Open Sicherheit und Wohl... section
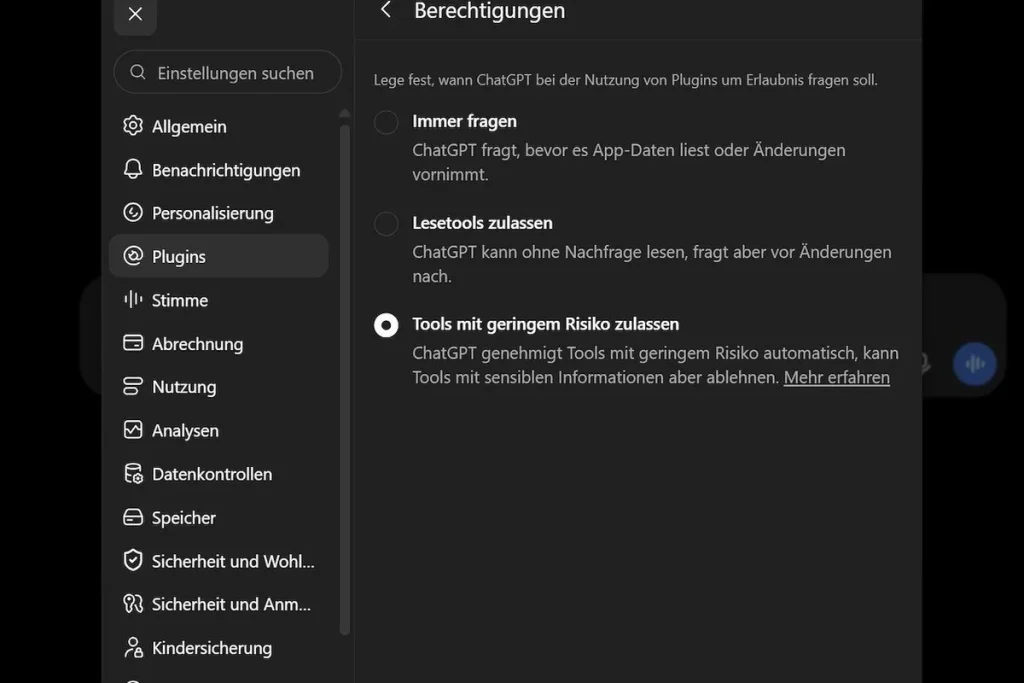This screenshot has height=683, width=1024. pos(219,561)
